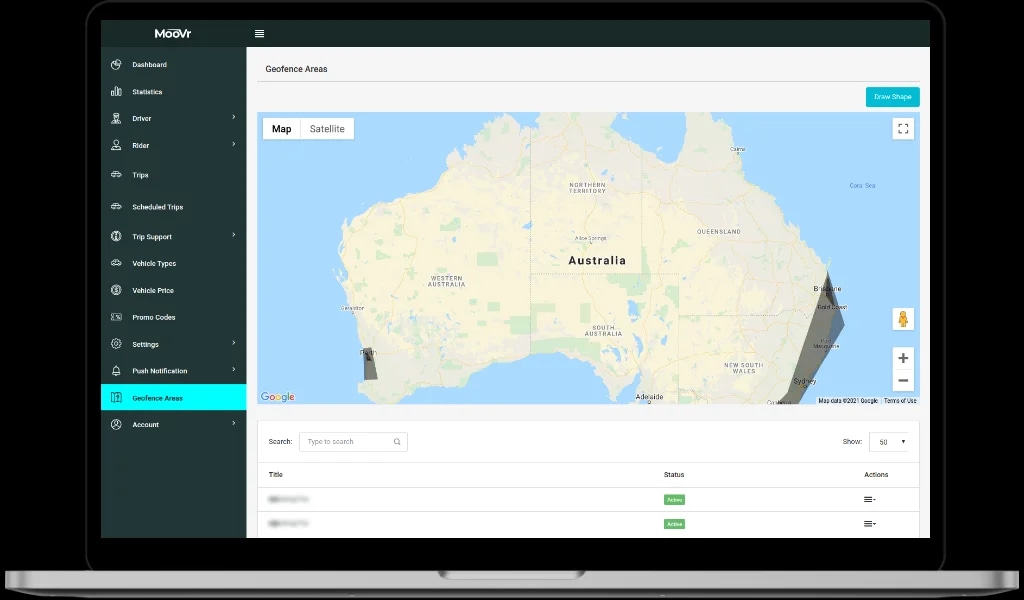Image resolution: width=1024 pixels, height=600 pixels.
Task: Click the Push Notification bell icon
Action: coord(116,371)
